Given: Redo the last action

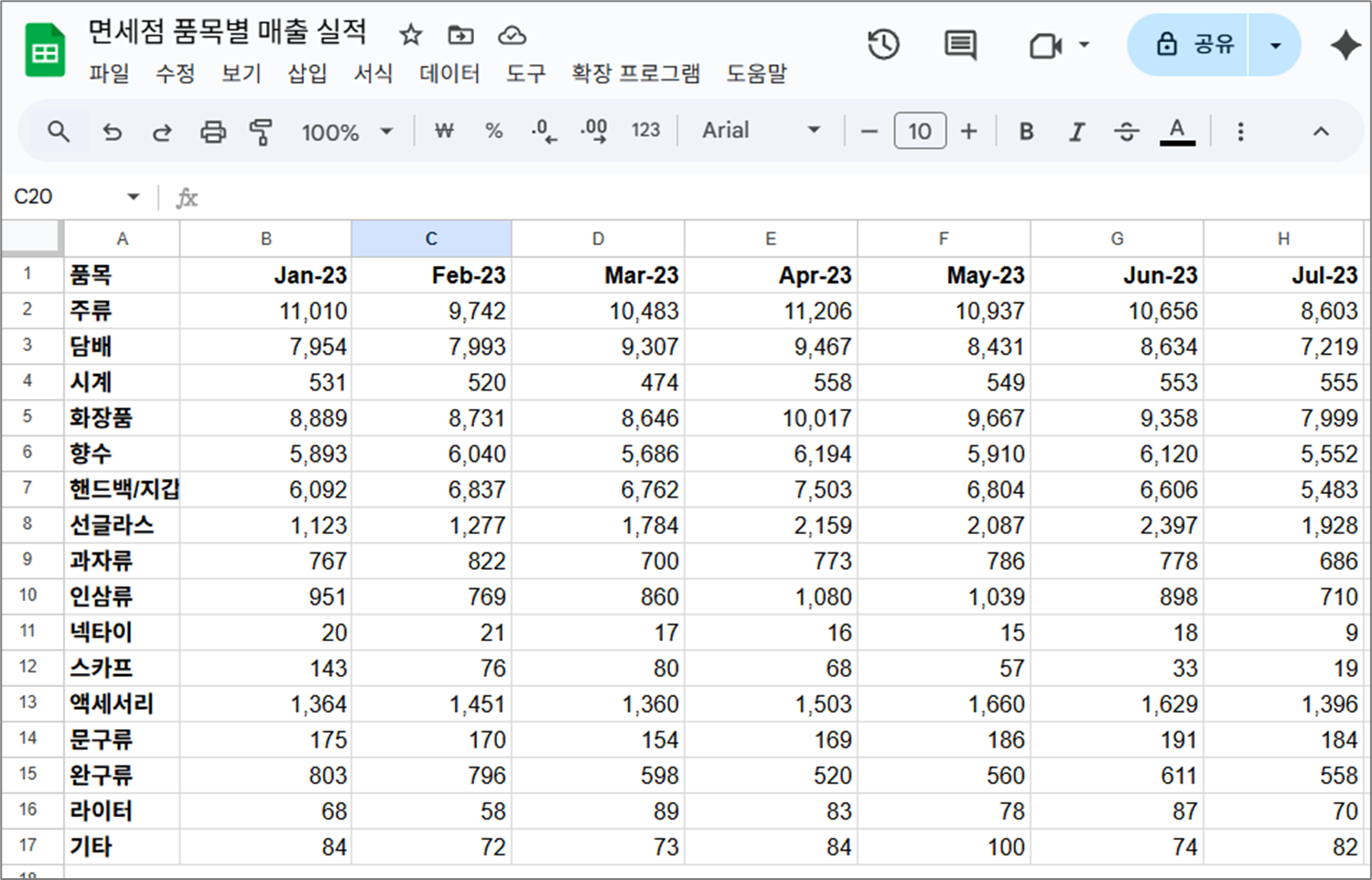Looking at the screenshot, I should [x=162, y=132].
